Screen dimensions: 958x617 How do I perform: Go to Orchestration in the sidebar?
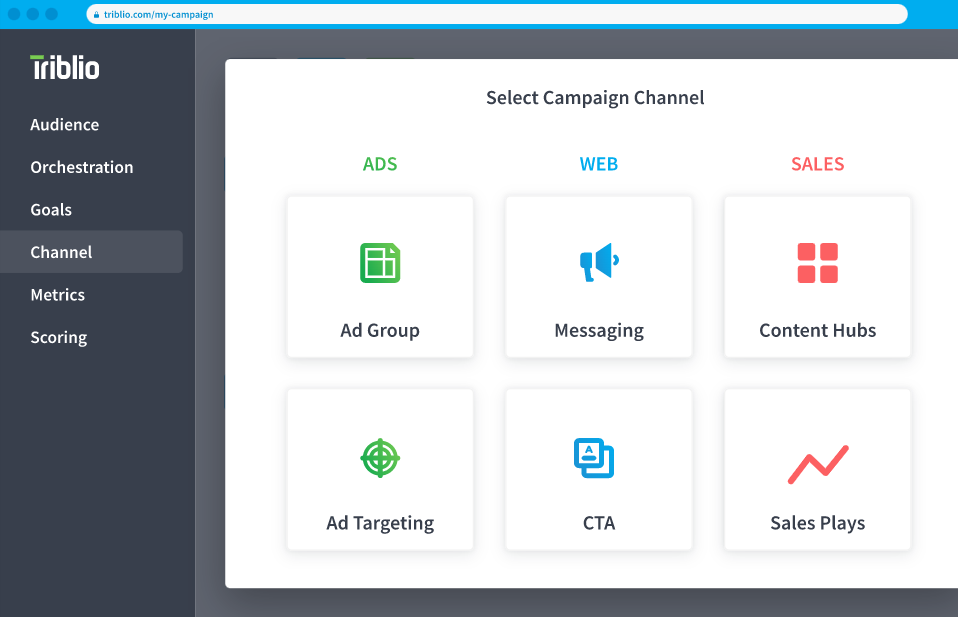pyautogui.click(x=82, y=167)
